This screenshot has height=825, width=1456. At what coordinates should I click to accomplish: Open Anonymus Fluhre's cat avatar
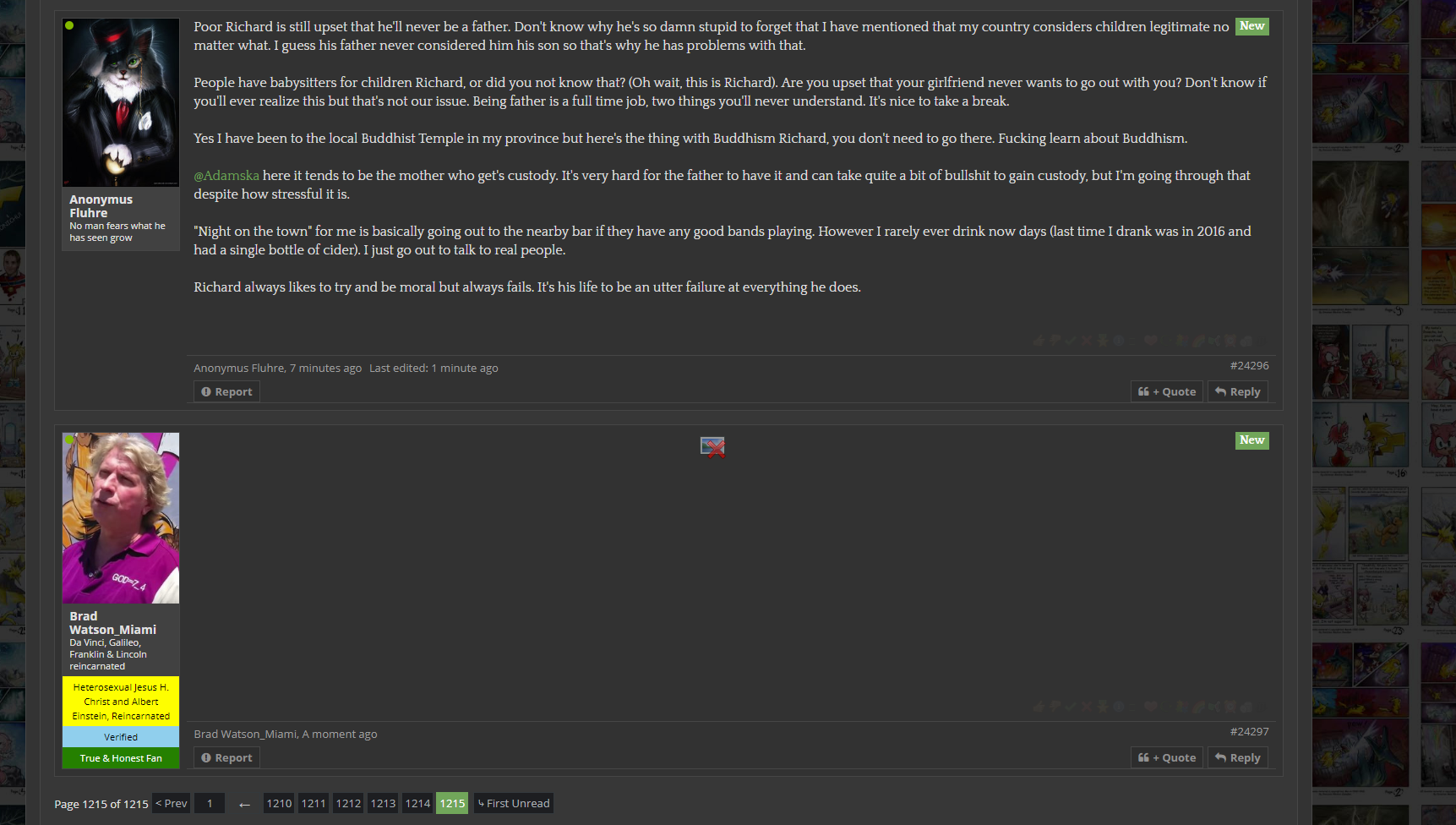pos(121,102)
